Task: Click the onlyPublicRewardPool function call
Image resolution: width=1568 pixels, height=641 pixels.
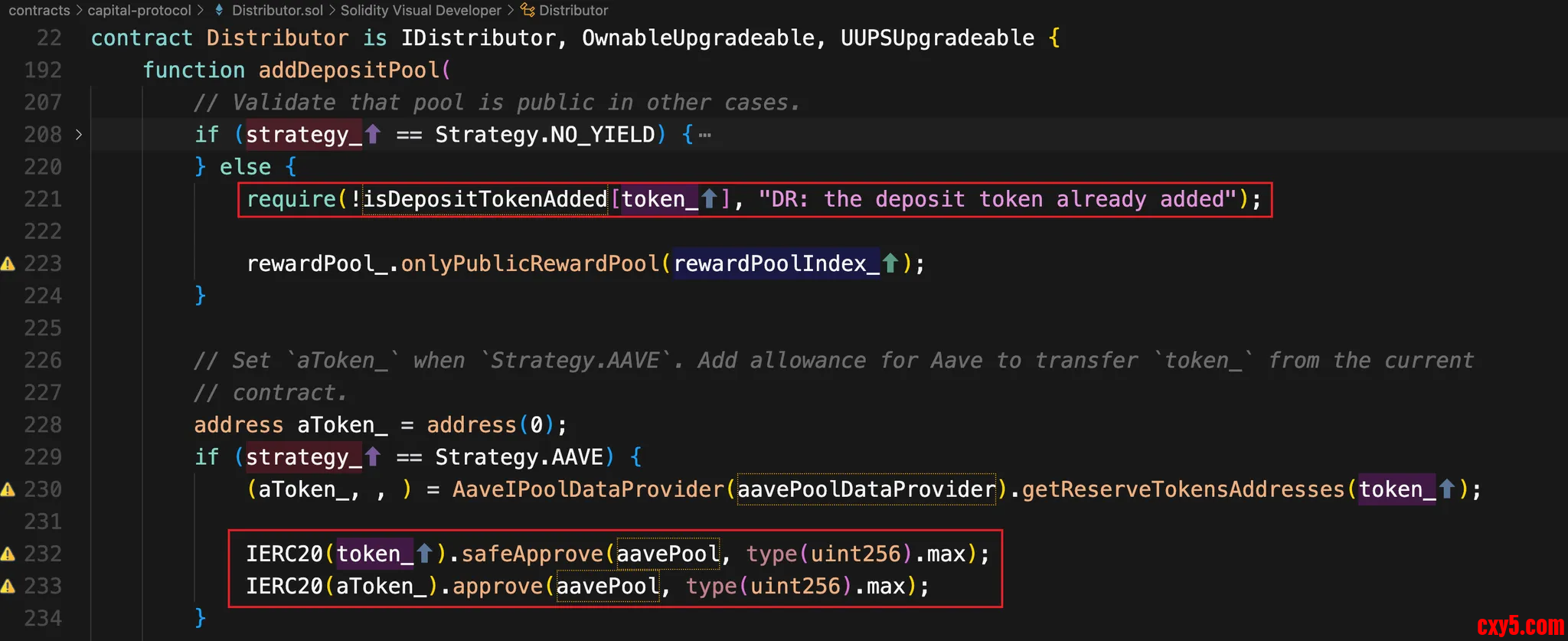Action: (x=530, y=263)
